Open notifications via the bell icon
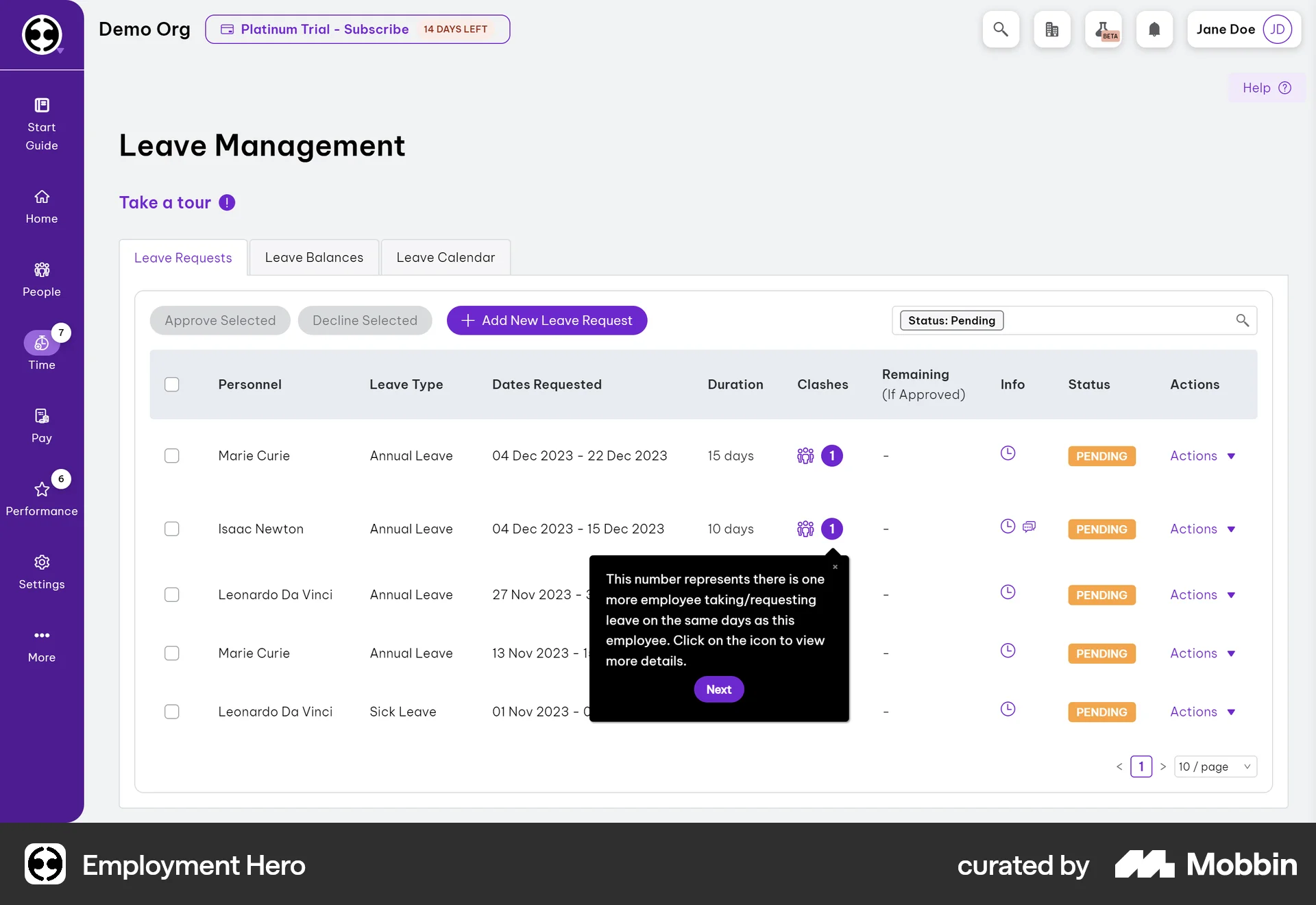This screenshot has width=1316, height=905. click(x=1155, y=29)
